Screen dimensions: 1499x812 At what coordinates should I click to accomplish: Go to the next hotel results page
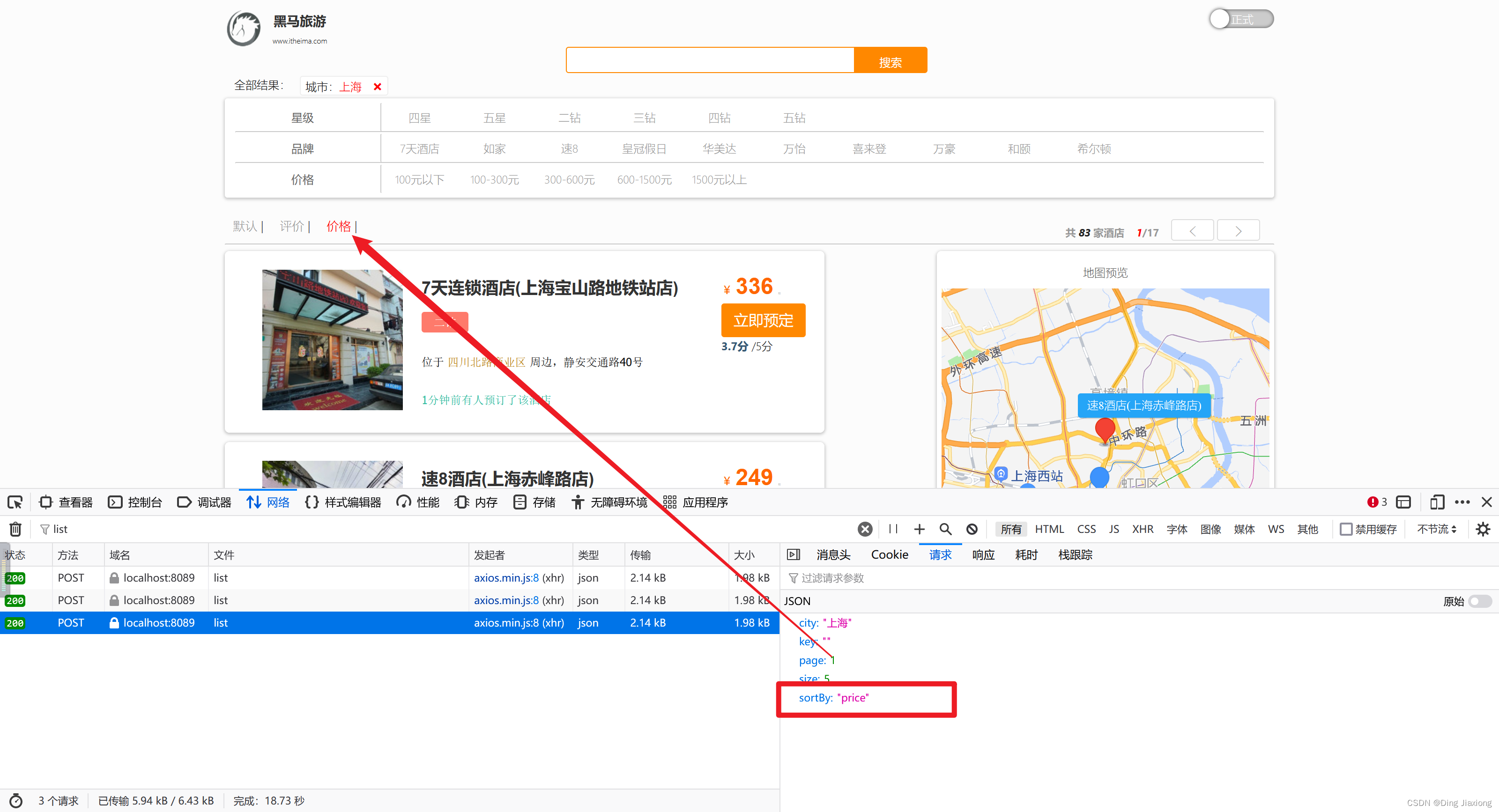[1238, 230]
